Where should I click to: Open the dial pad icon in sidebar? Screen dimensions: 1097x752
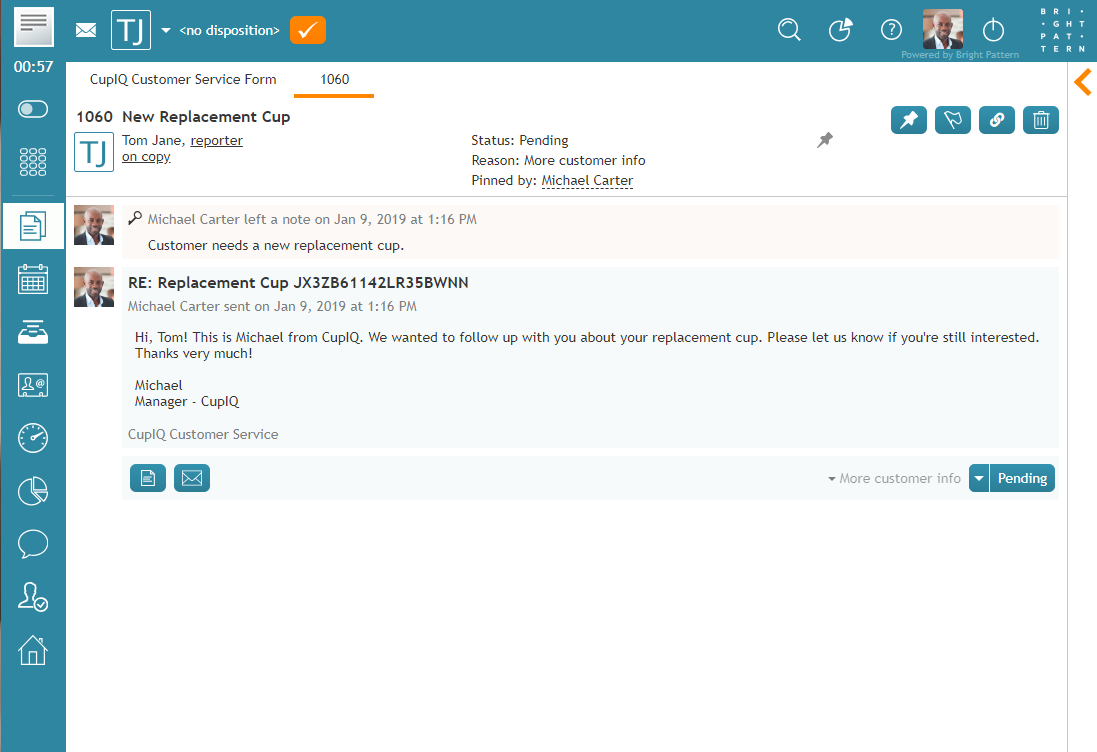pos(33,162)
